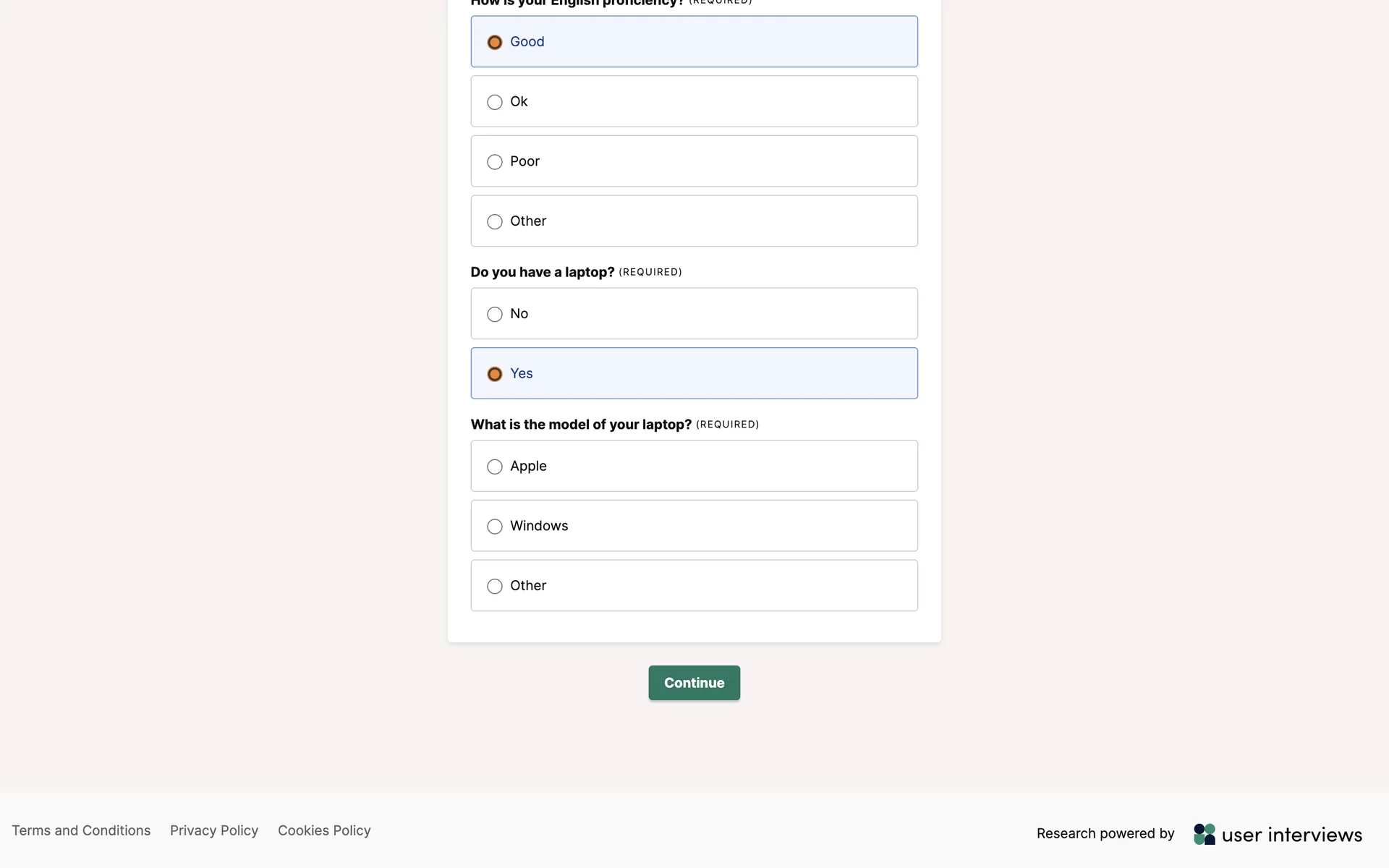Click the laptop model question heading
This screenshot has width=1389, height=868.
pos(581,425)
